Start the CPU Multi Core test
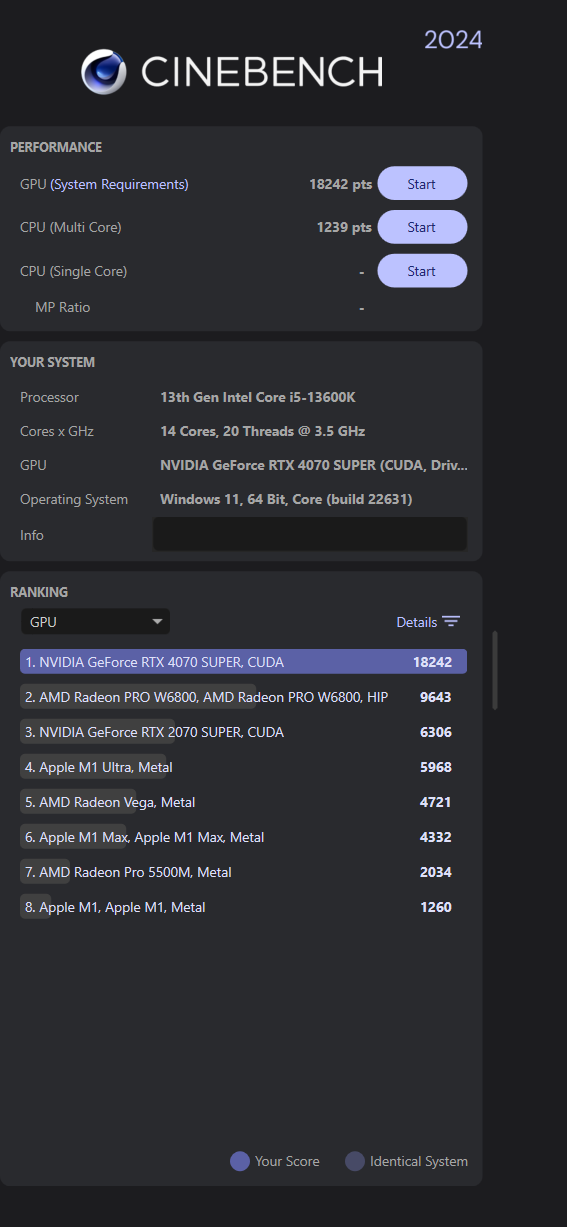 (422, 227)
